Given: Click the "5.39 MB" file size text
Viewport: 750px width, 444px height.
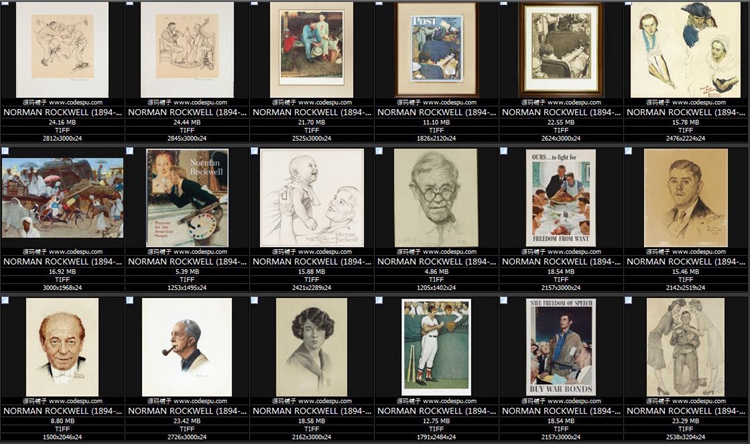Looking at the screenshot, I should tap(187, 272).
